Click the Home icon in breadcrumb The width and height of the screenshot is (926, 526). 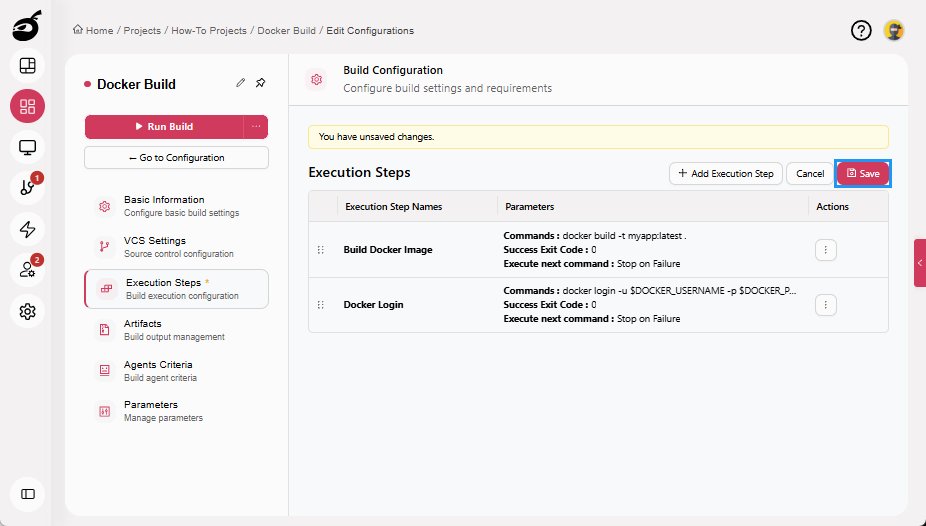[x=77, y=30]
